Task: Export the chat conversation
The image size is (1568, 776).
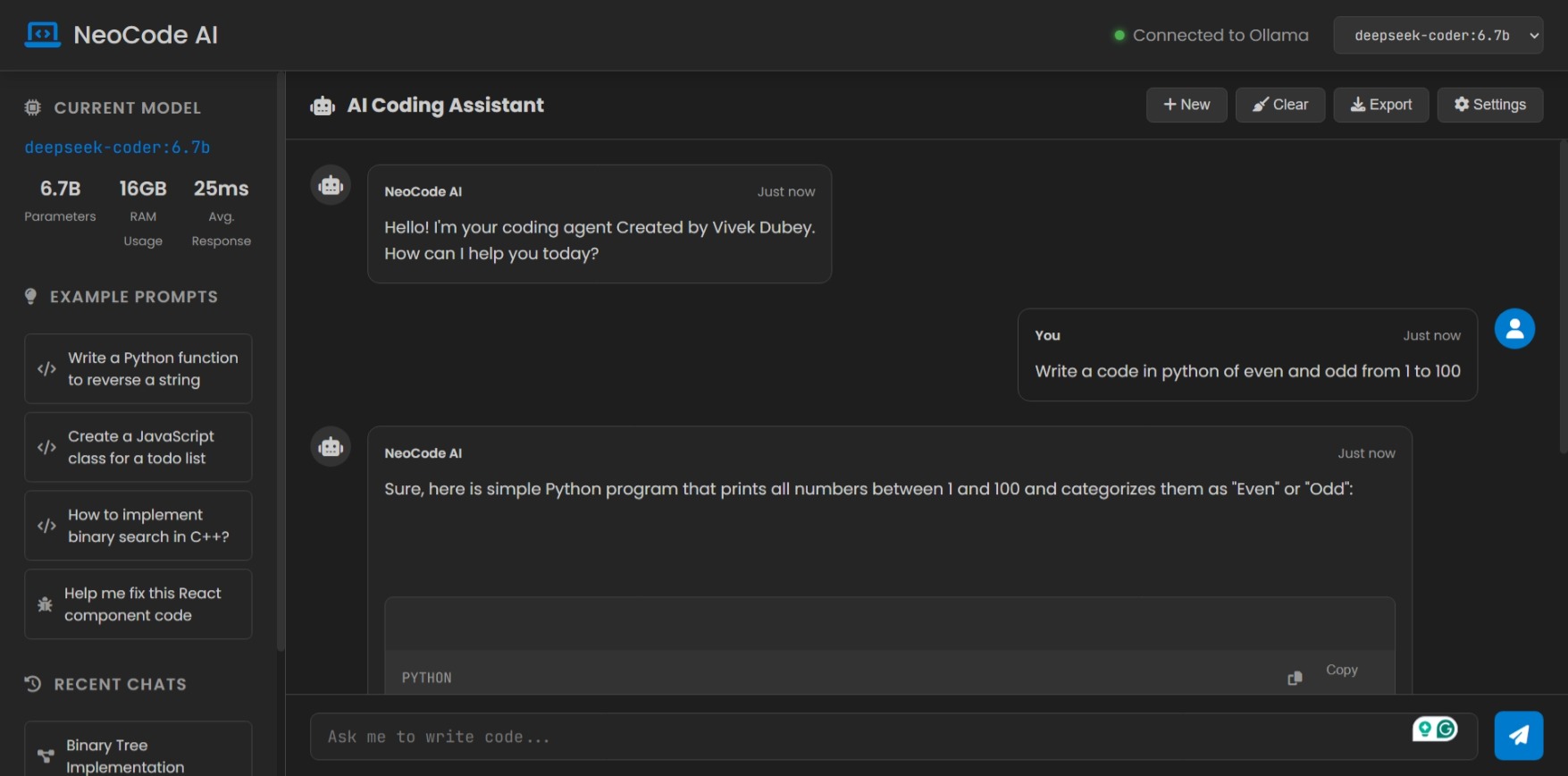Action: 1380,105
